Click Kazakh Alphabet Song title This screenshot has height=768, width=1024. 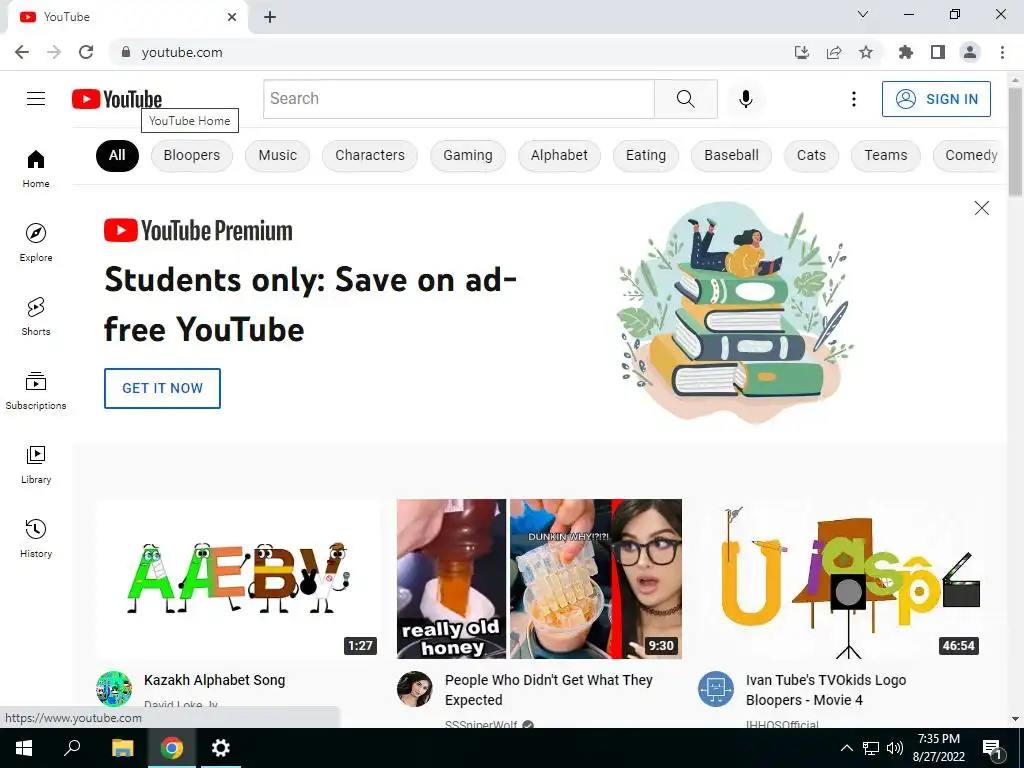pos(215,680)
